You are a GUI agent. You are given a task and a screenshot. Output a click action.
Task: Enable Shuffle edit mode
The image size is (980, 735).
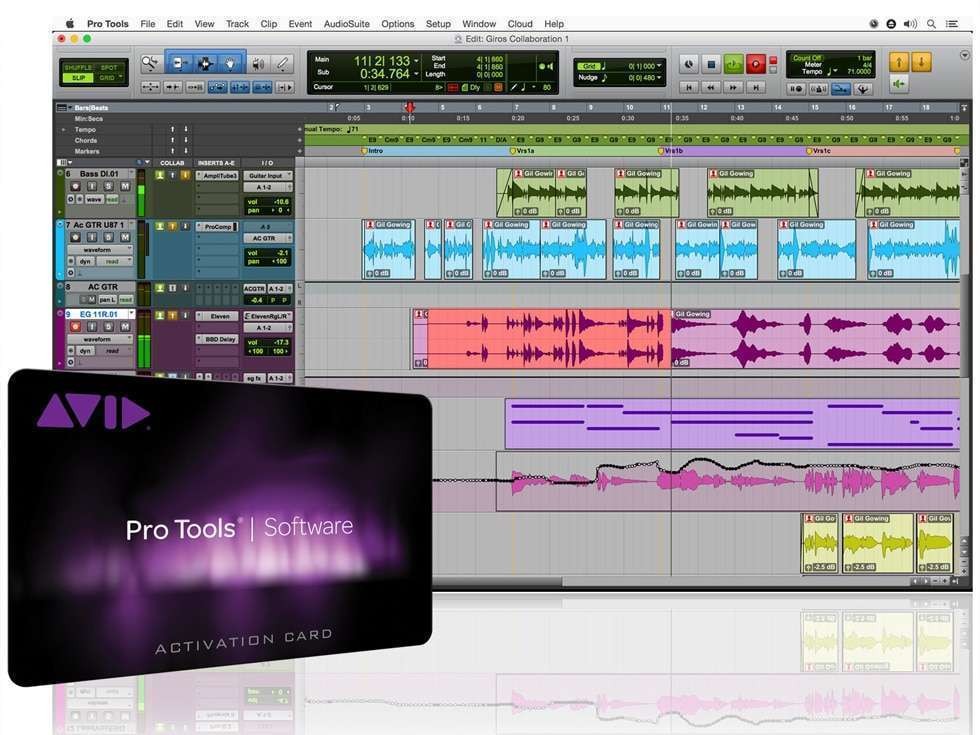pyautogui.click(x=78, y=67)
